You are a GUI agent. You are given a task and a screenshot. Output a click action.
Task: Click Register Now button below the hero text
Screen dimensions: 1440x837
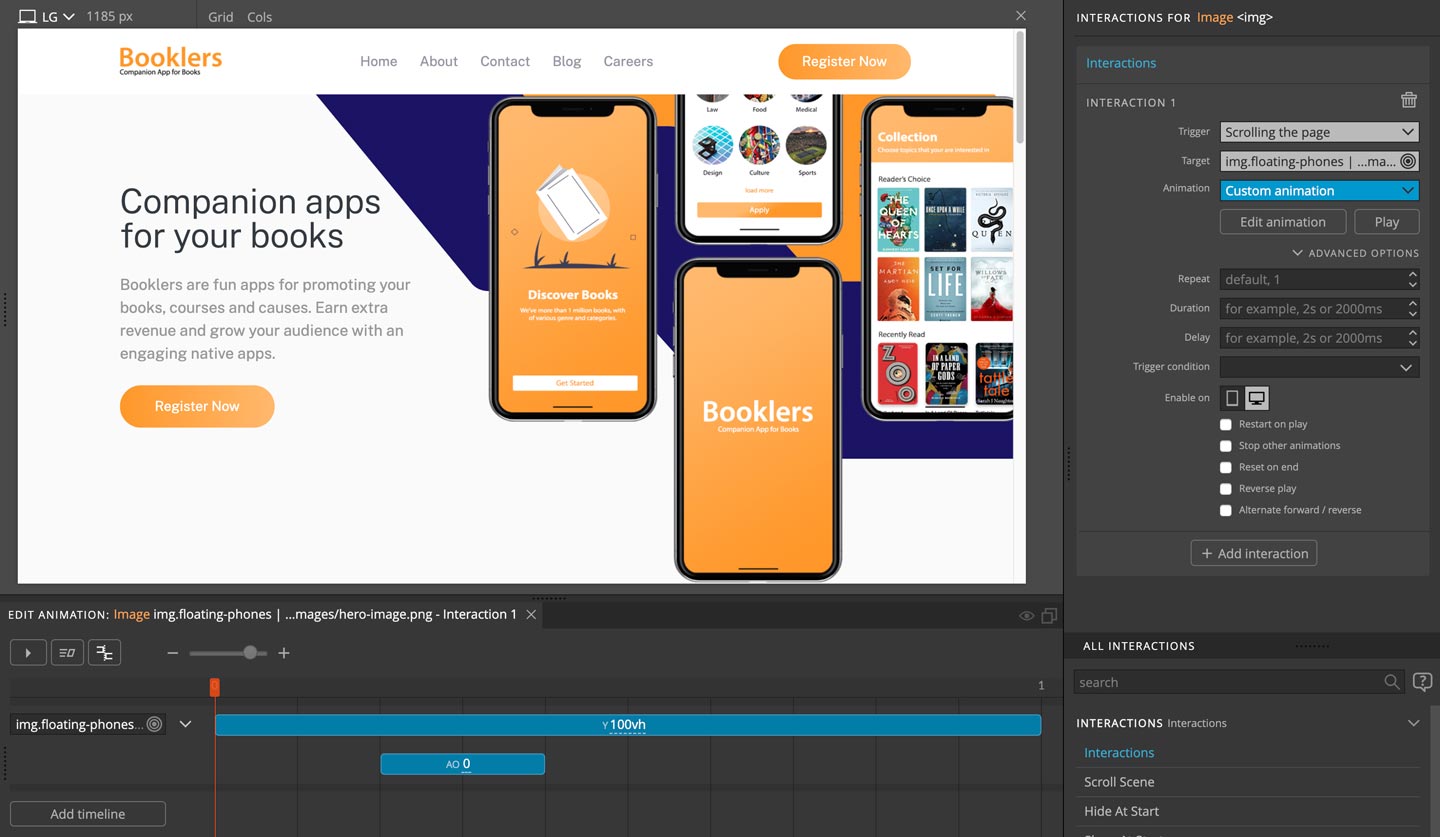pos(197,406)
